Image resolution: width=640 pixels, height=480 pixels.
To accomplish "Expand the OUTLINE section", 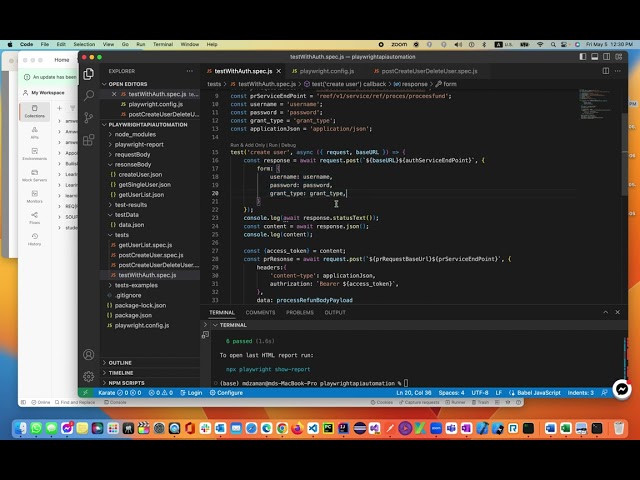I will (120, 363).
